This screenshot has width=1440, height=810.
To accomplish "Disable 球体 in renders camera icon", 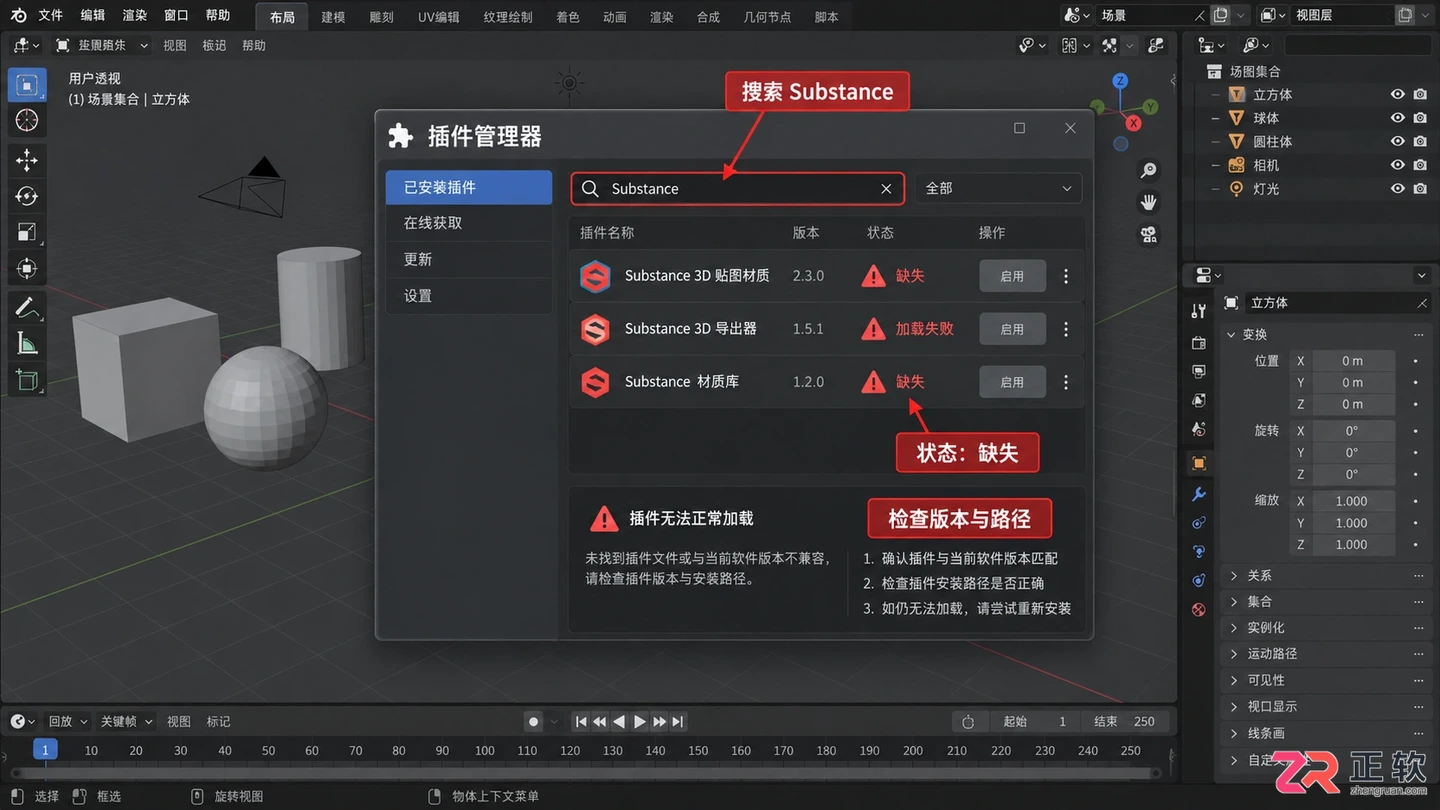I will (x=1420, y=118).
